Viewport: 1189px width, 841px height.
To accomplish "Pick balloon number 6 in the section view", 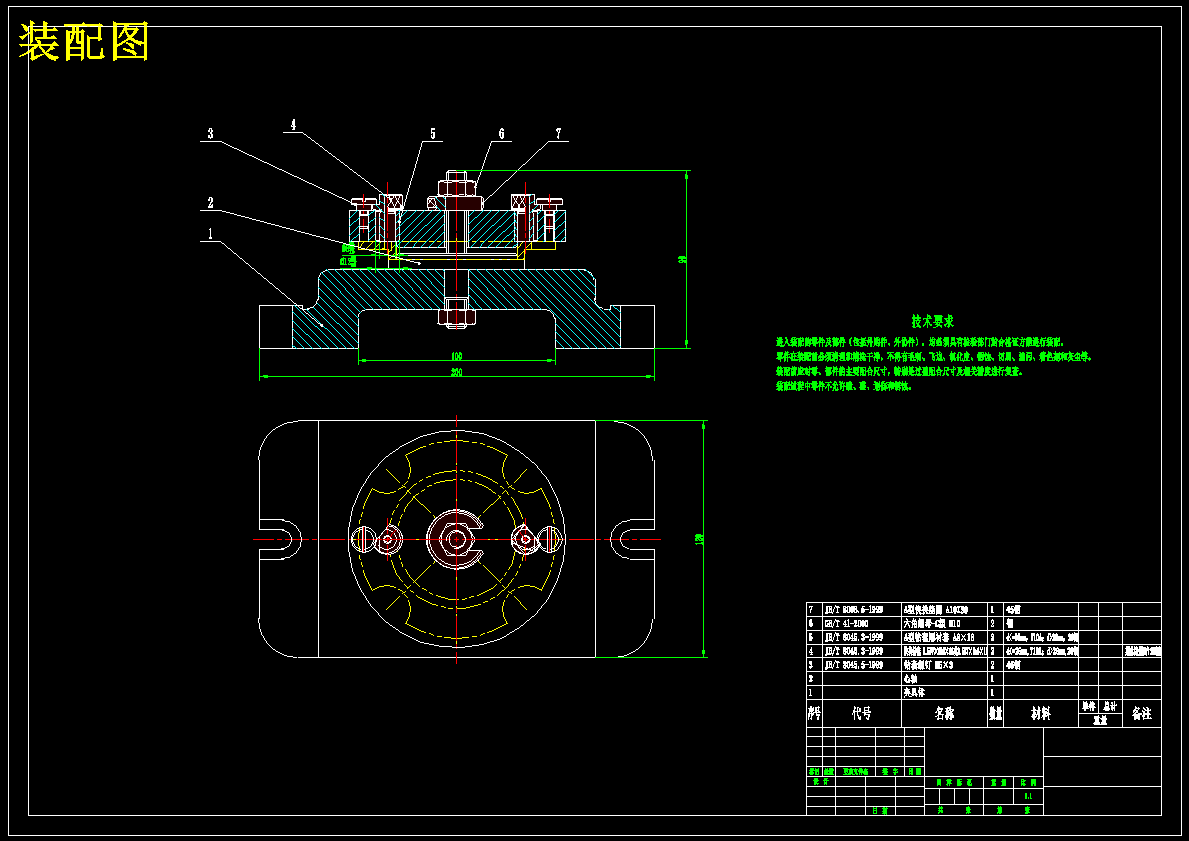I will coord(501,133).
